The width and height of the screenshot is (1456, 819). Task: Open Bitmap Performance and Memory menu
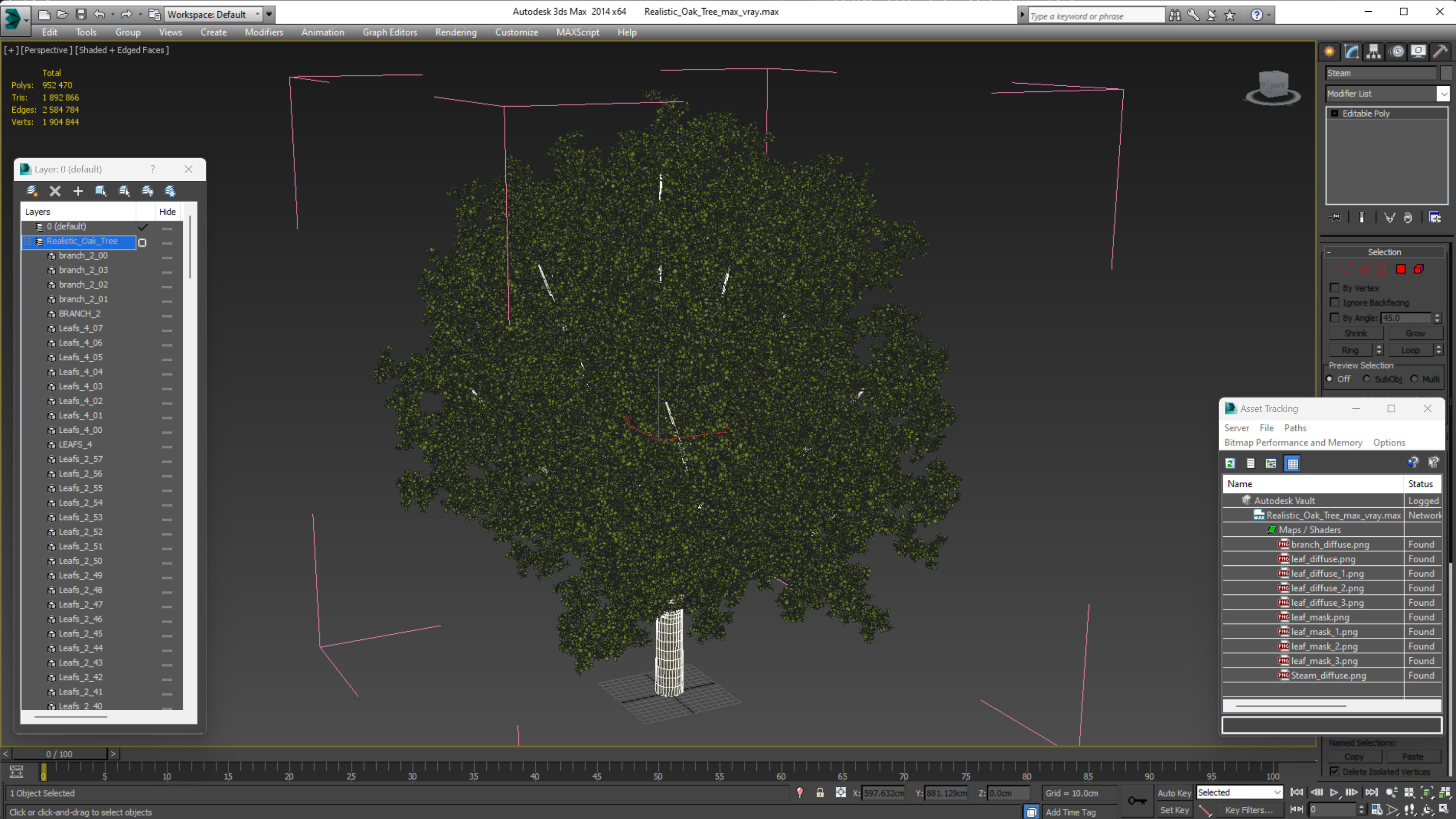click(x=1293, y=442)
